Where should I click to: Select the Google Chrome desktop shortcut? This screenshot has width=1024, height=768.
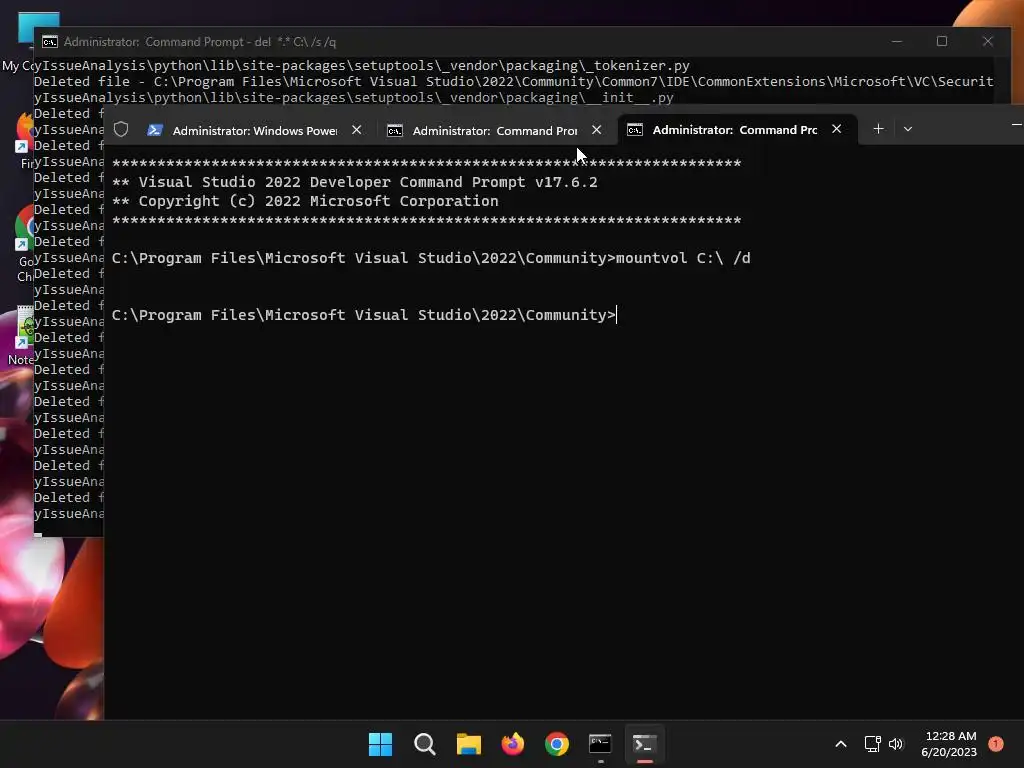[x=24, y=244]
